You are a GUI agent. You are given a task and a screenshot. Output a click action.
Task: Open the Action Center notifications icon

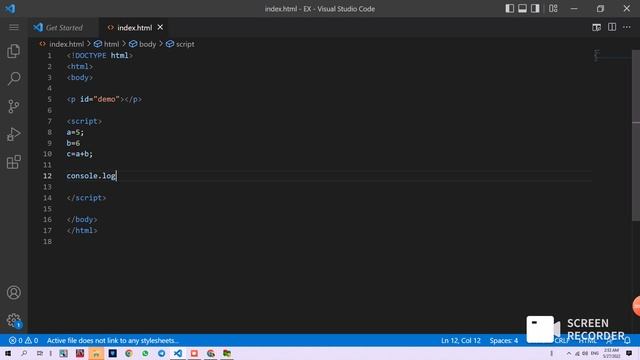tap(629, 353)
